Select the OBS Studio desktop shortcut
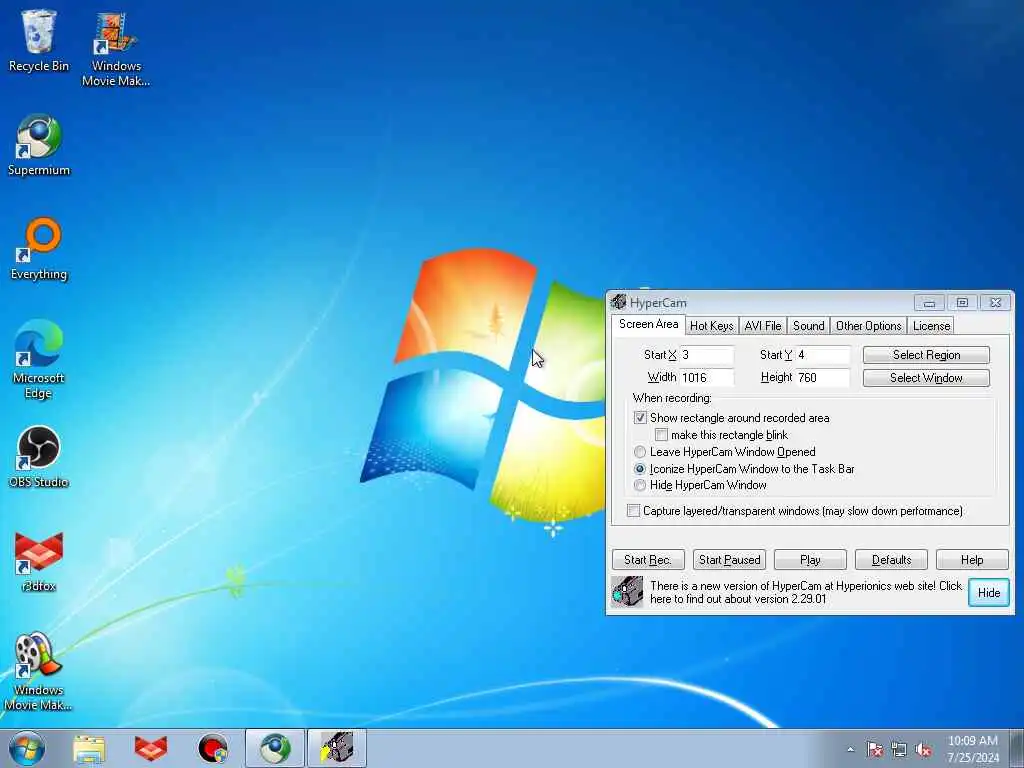Screen dimensions: 1024x768 (39, 456)
